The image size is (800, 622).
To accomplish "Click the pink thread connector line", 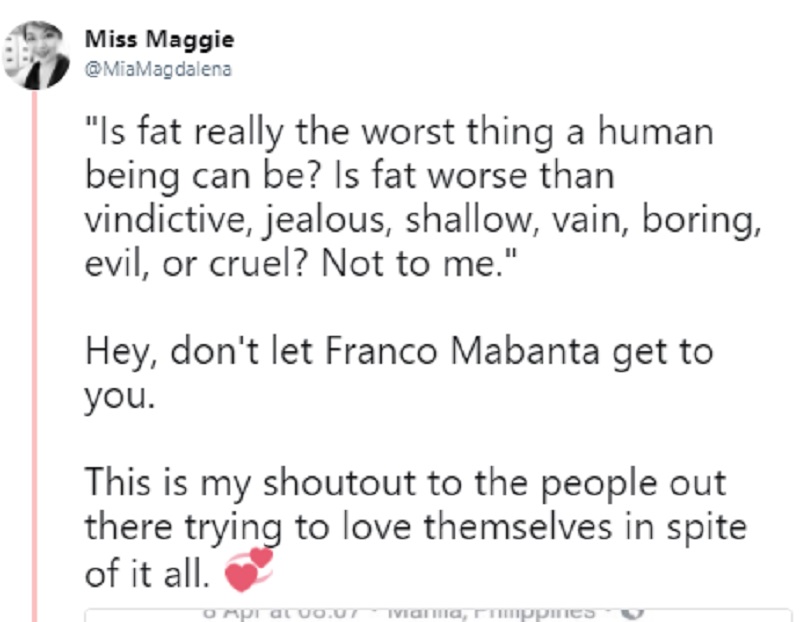I will (x=35, y=356).
